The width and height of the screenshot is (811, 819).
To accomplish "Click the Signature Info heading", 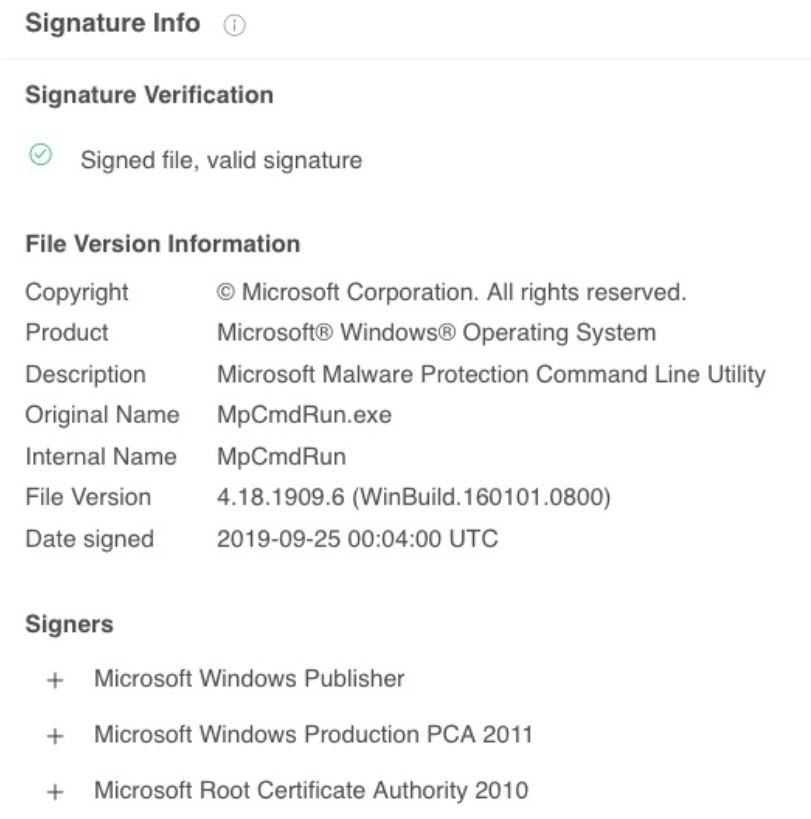I will tap(113, 23).
